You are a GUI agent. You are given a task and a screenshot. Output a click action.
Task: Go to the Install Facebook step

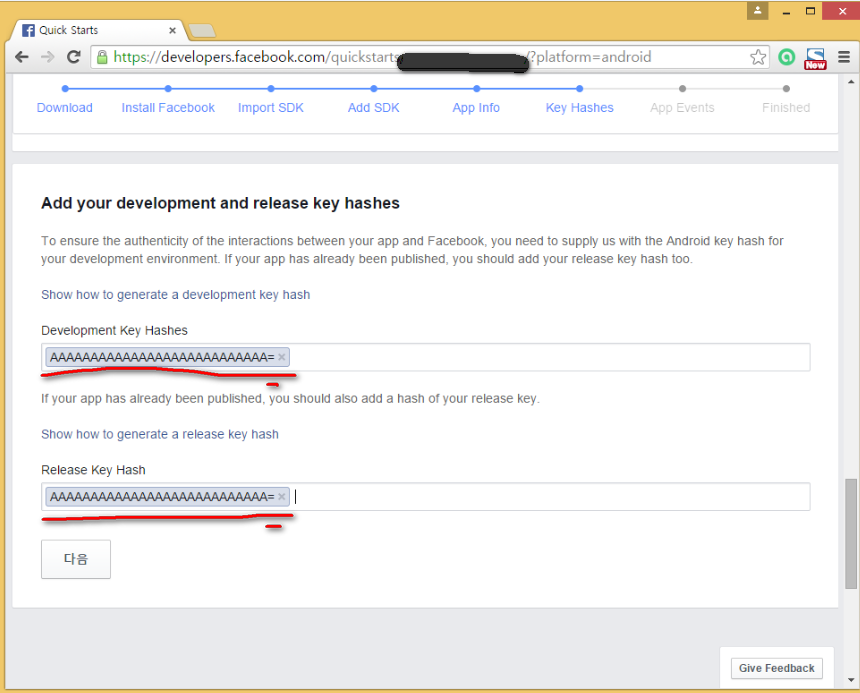[168, 107]
